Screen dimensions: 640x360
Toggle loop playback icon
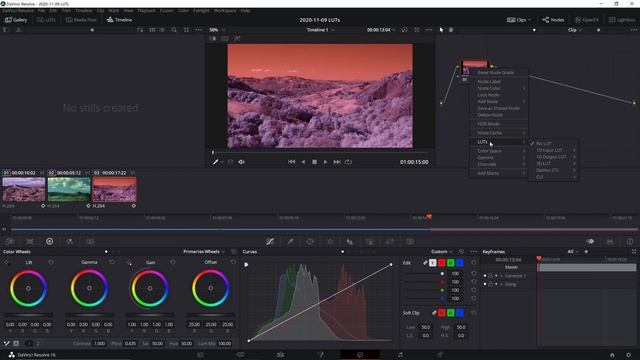[348, 162]
